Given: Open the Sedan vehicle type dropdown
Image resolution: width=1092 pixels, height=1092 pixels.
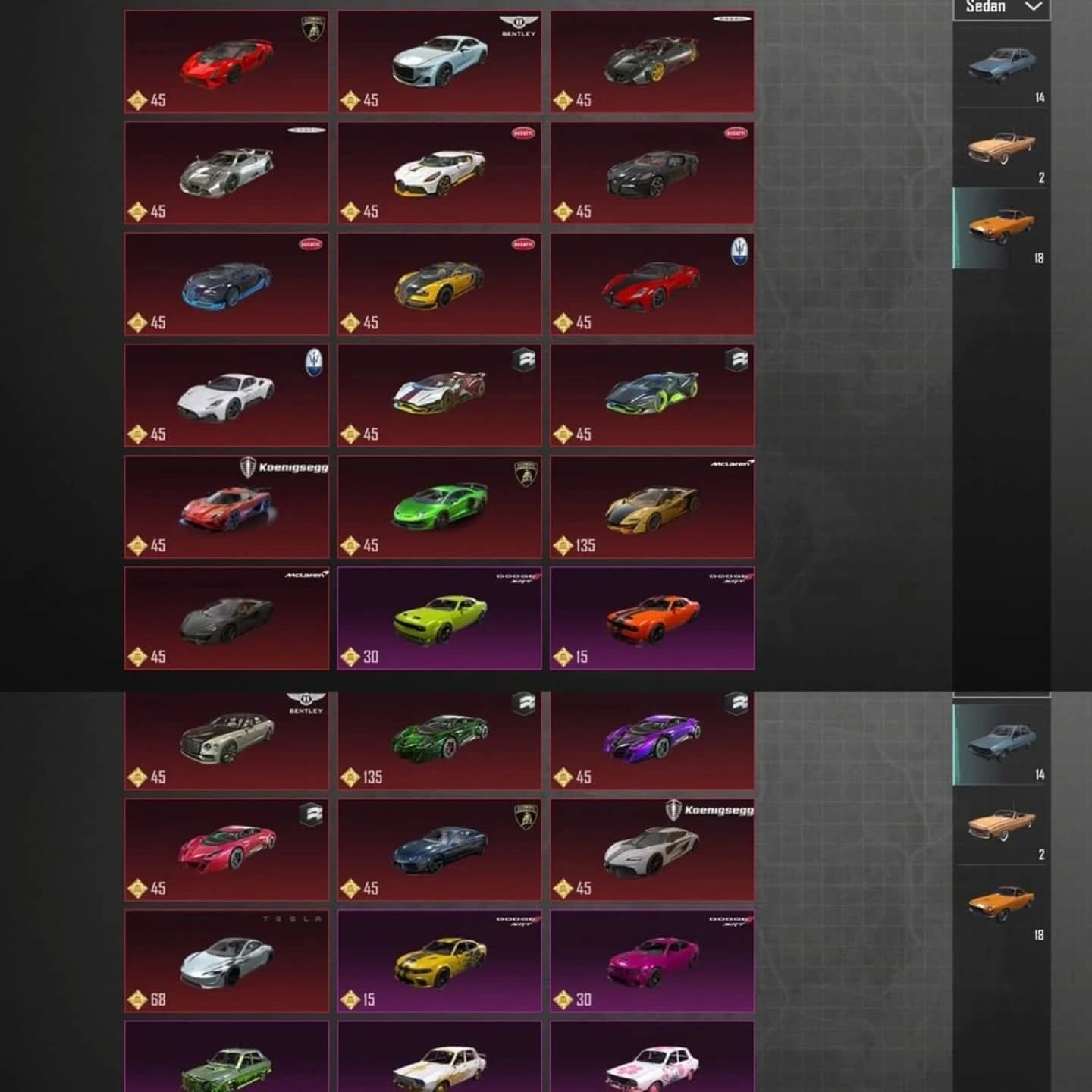Looking at the screenshot, I should pyautogui.click(x=1001, y=8).
